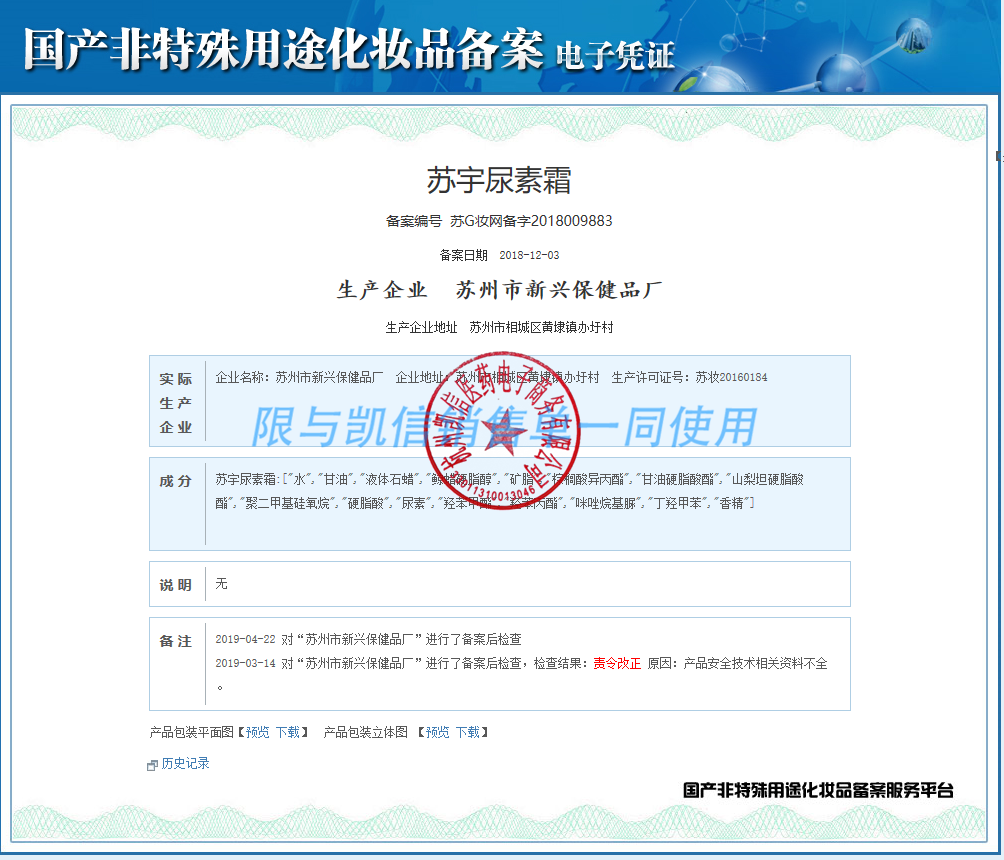Click the red 责令改正 inspection result
The width and height of the screenshot is (1004, 860).
tap(617, 664)
